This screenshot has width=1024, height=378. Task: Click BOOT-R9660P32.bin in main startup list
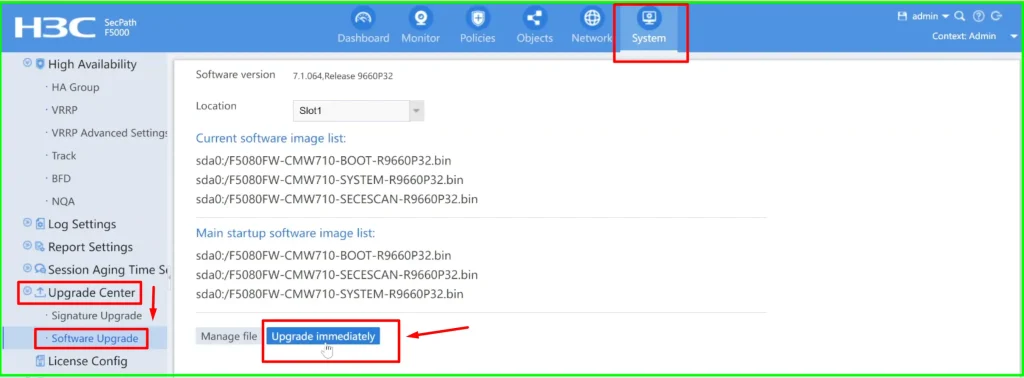(x=324, y=255)
